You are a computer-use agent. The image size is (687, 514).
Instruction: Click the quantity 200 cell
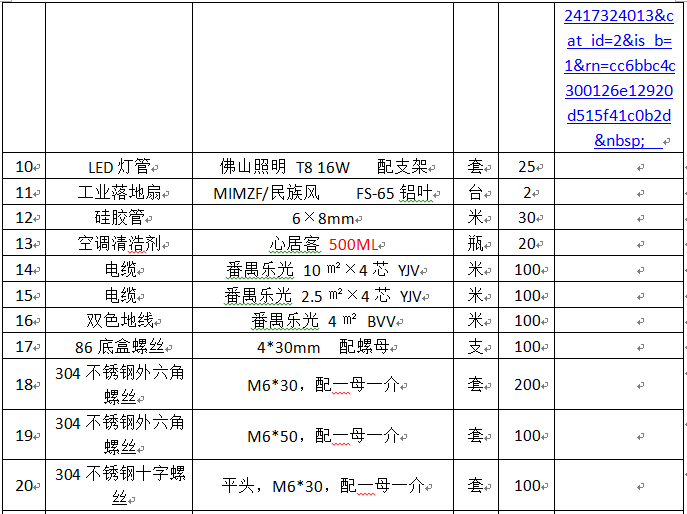pos(526,385)
